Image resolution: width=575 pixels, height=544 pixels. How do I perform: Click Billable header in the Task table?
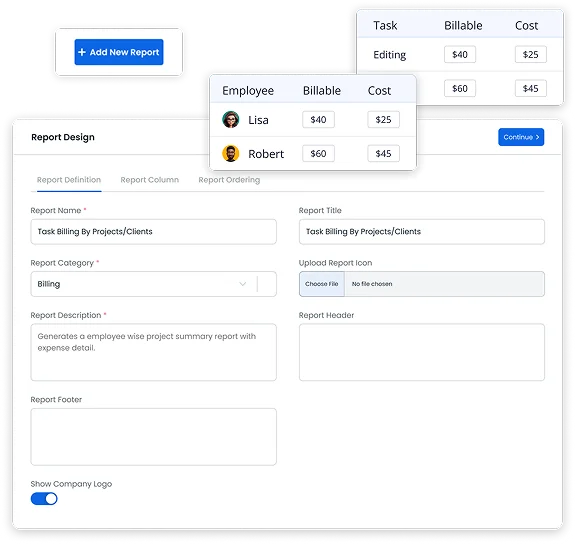point(463,25)
